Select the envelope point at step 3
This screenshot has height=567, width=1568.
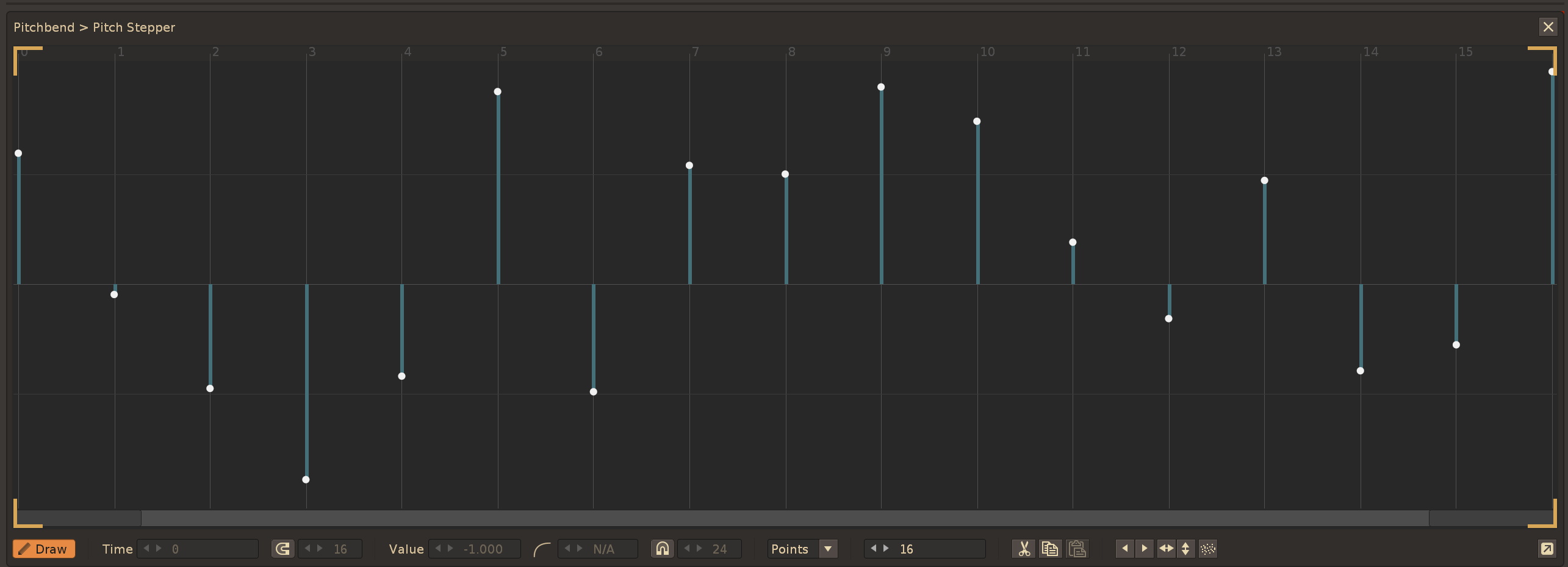(x=306, y=480)
